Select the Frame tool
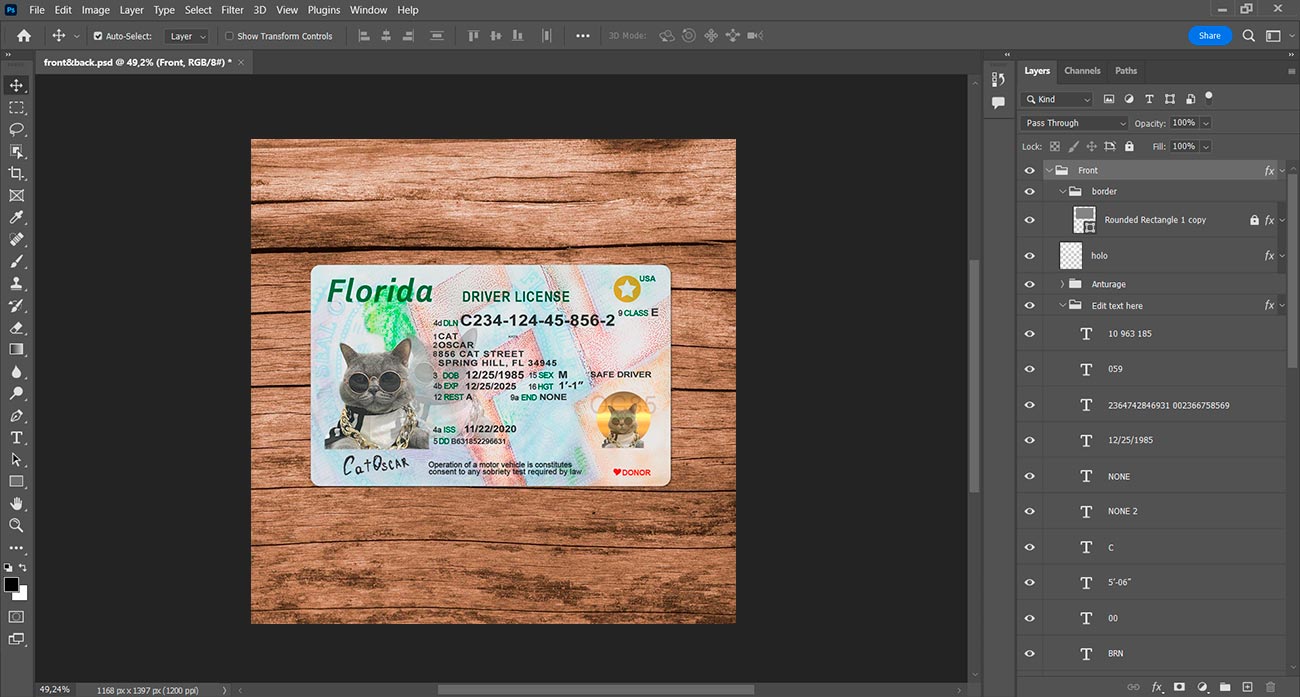Screen dimensions: 1300x697 [16, 195]
